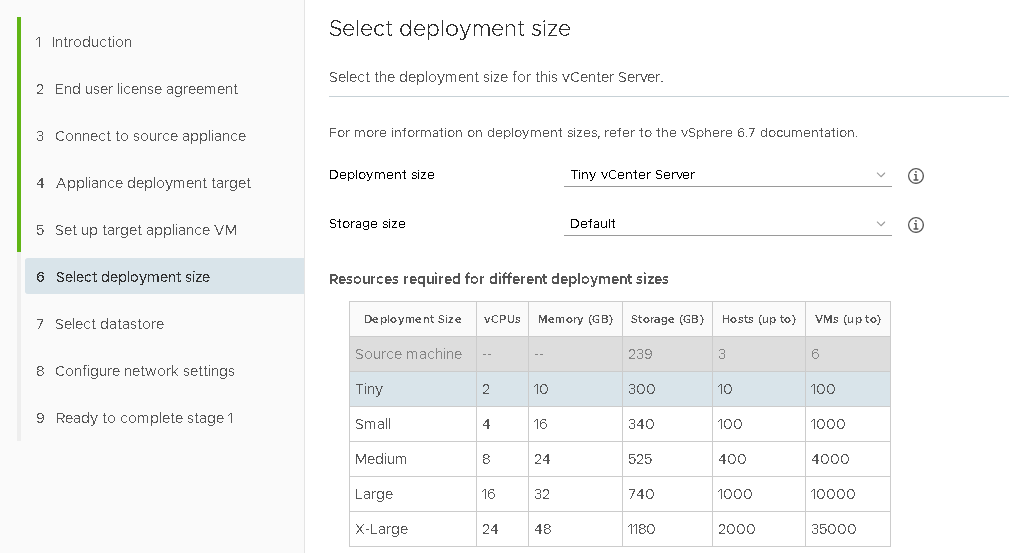Image resolution: width=1018 pixels, height=553 pixels.
Task: Click step 6 Select deployment size
Action: pyautogui.click(x=132, y=277)
